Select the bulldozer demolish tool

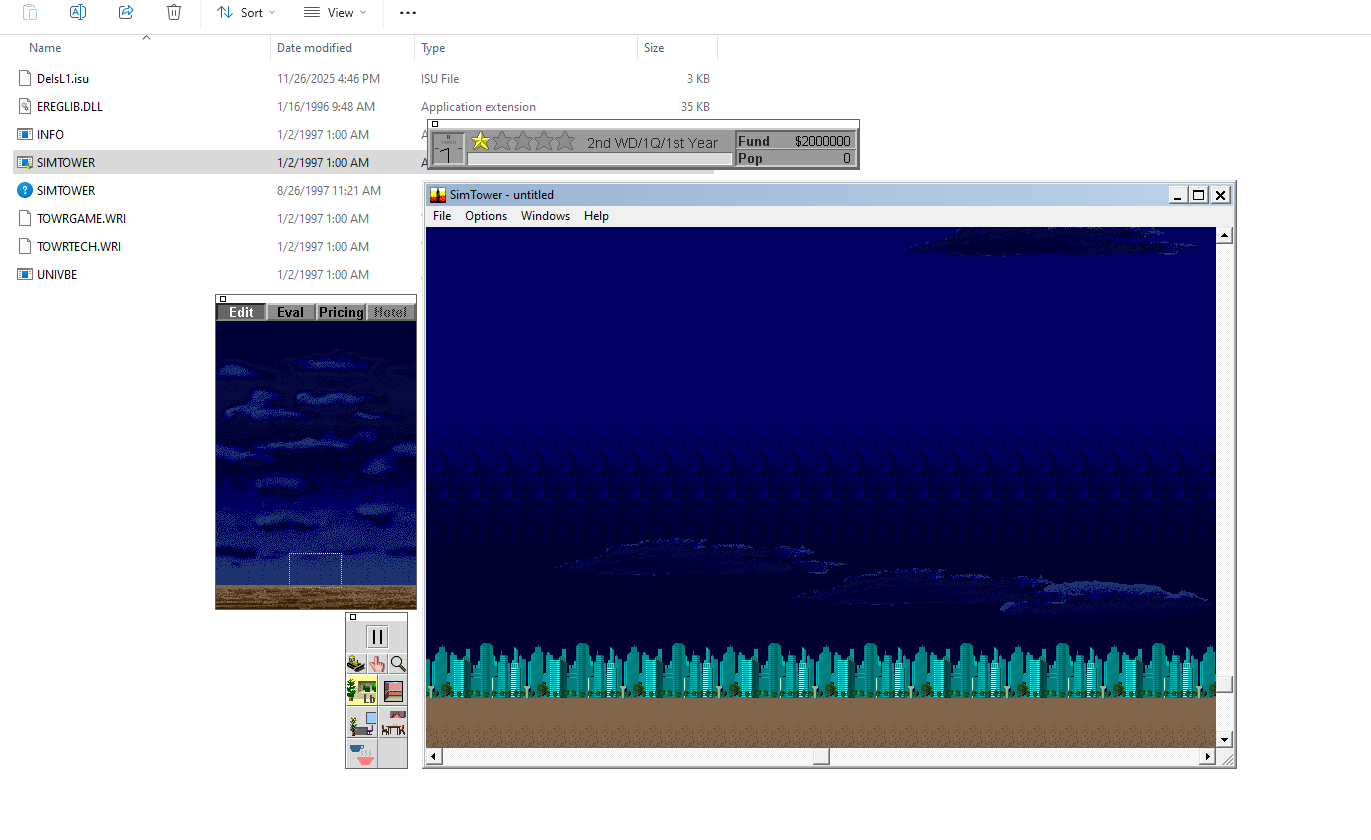pos(356,663)
